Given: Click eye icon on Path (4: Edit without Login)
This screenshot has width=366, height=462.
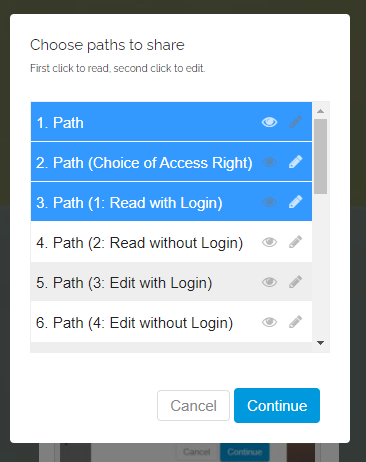Looking at the screenshot, I should 269,322.
